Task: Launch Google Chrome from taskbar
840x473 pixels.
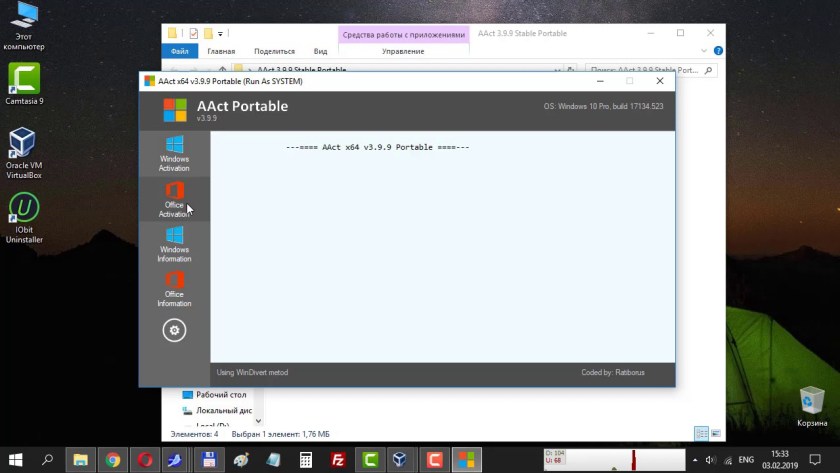Action: click(112, 460)
